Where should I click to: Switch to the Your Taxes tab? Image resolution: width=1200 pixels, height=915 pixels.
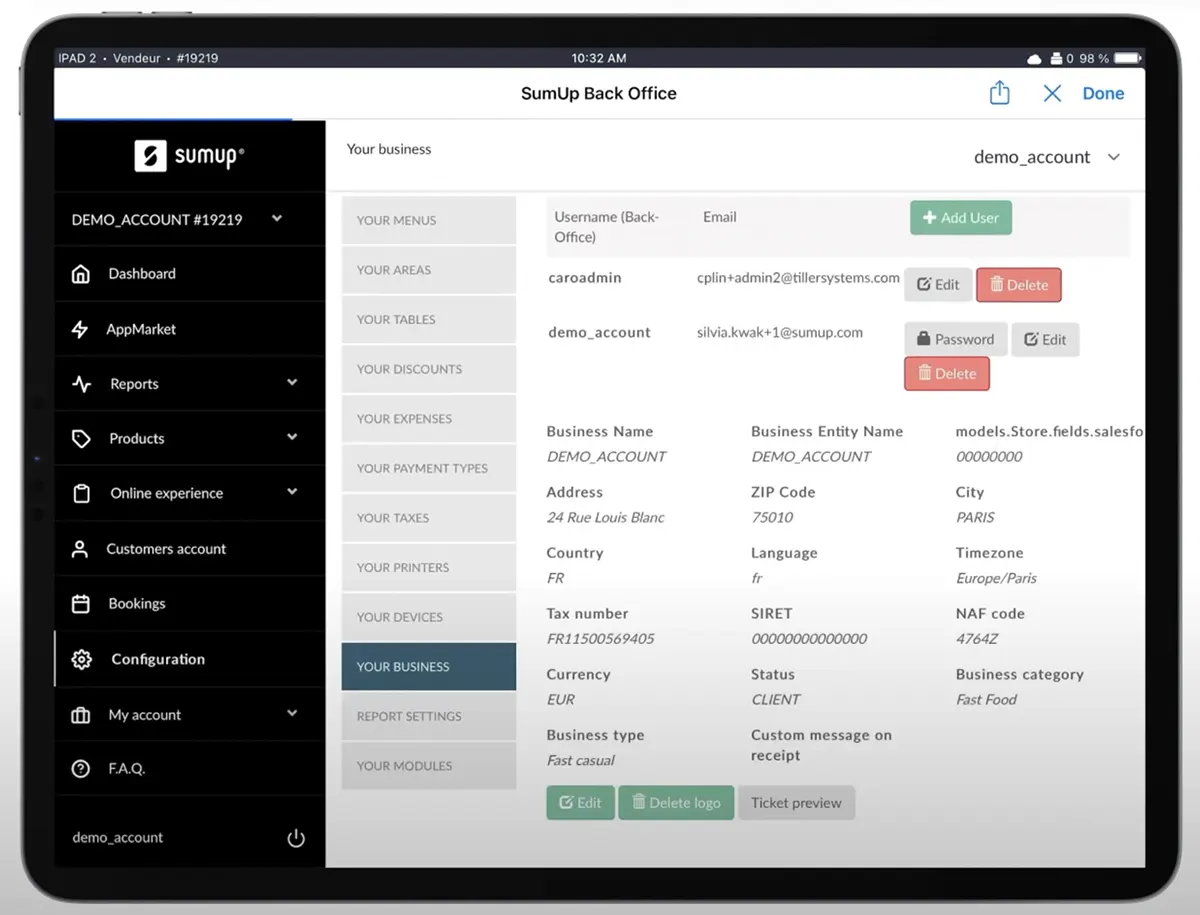click(x=429, y=518)
